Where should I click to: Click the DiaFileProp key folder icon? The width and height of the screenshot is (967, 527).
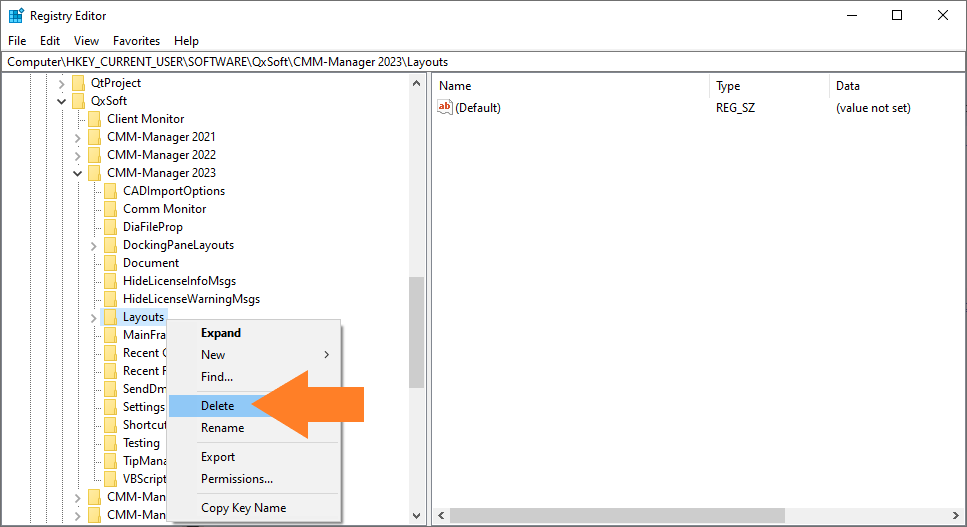(111, 227)
